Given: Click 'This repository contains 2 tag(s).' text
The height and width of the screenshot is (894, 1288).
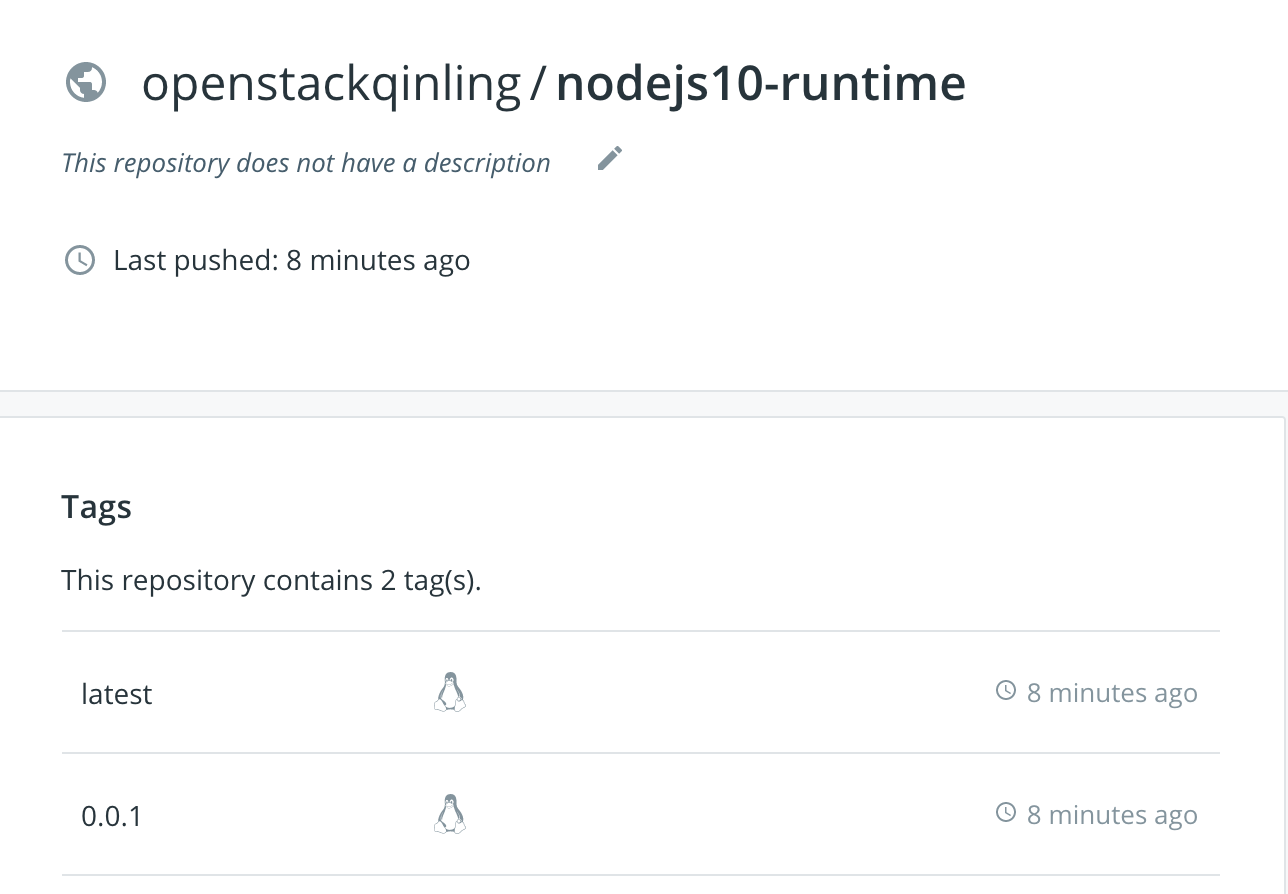Looking at the screenshot, I should click(271, 580).
